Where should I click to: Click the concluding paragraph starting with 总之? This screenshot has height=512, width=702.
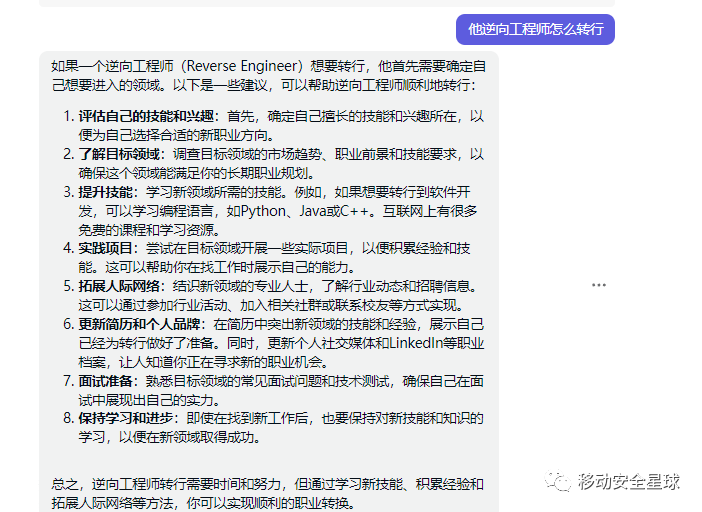[x=268, y=493]
